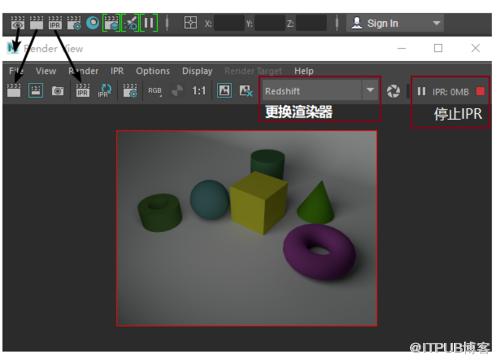This screenshot has height=363, width=500.
Task: Open the IPR menu in Render View
Action: tap(117, 71)
